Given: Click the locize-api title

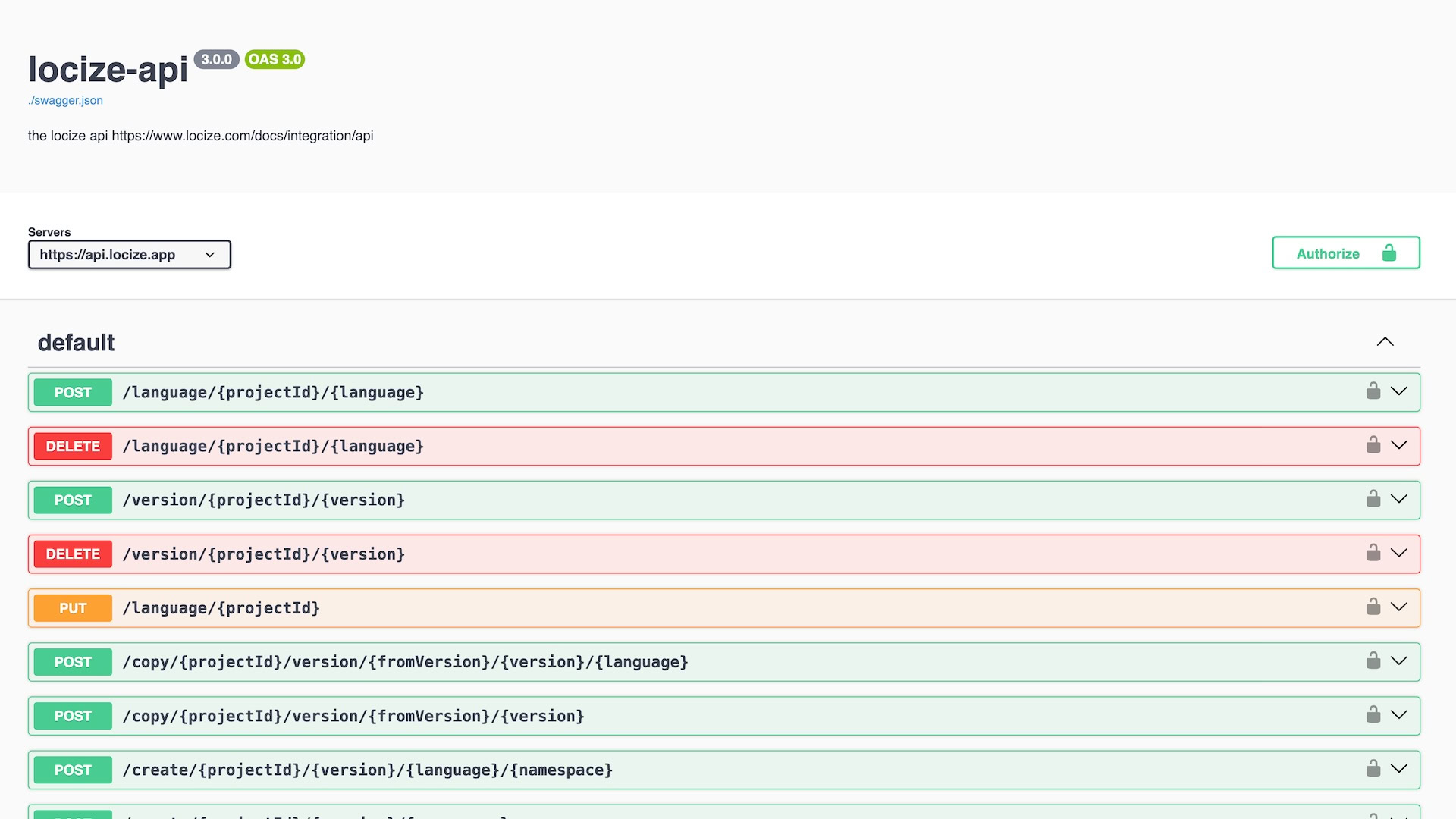Looking at the screenshot, I should (x=108, y=70).
